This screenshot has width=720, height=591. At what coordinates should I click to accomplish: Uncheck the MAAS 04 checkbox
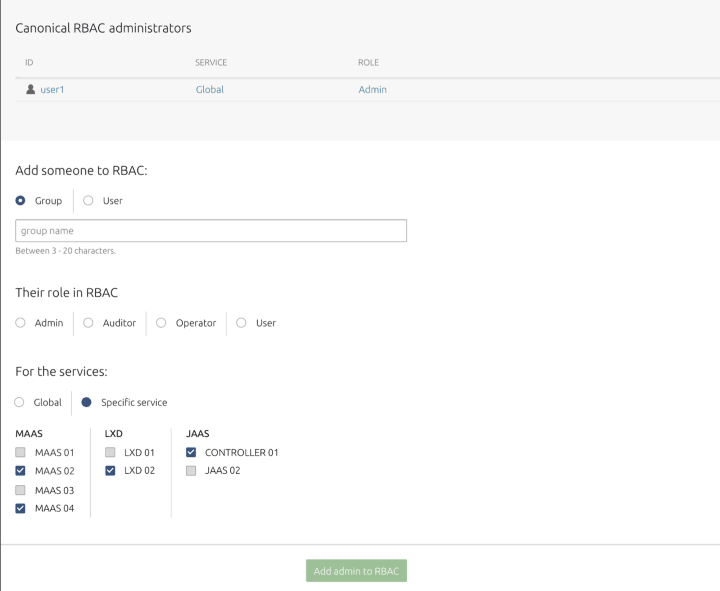tap(21, 507)
